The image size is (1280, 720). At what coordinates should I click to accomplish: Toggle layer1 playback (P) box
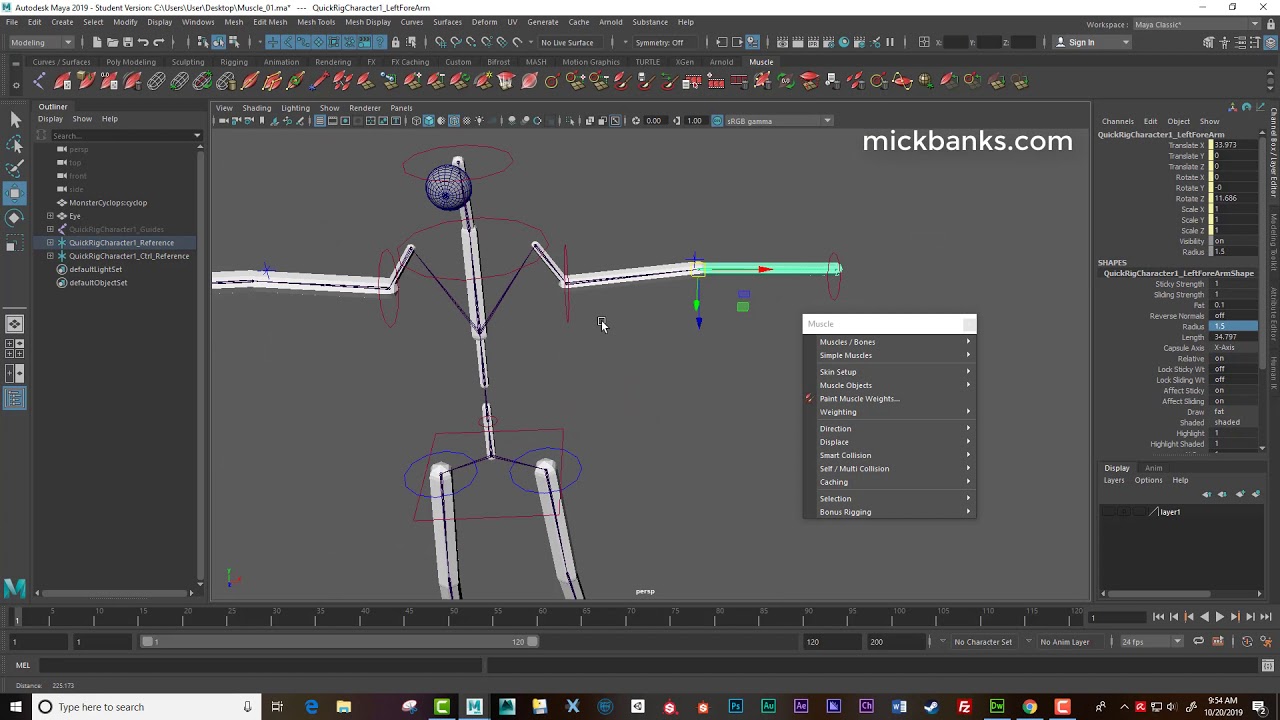pos(1123,512)
